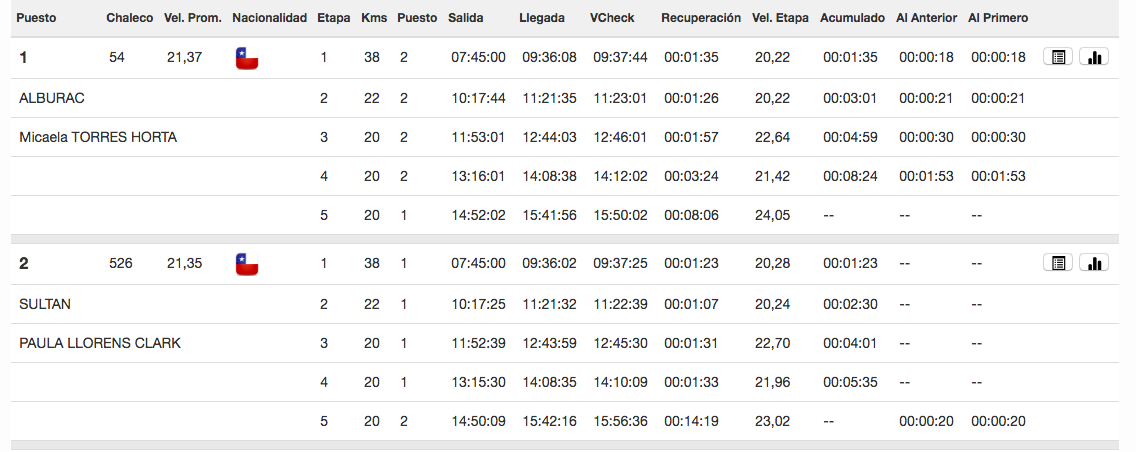Image resolution: width=1136 pixels, height=452 pixels.
Task: Click the Al Primero column header
Action: point(998,18)
